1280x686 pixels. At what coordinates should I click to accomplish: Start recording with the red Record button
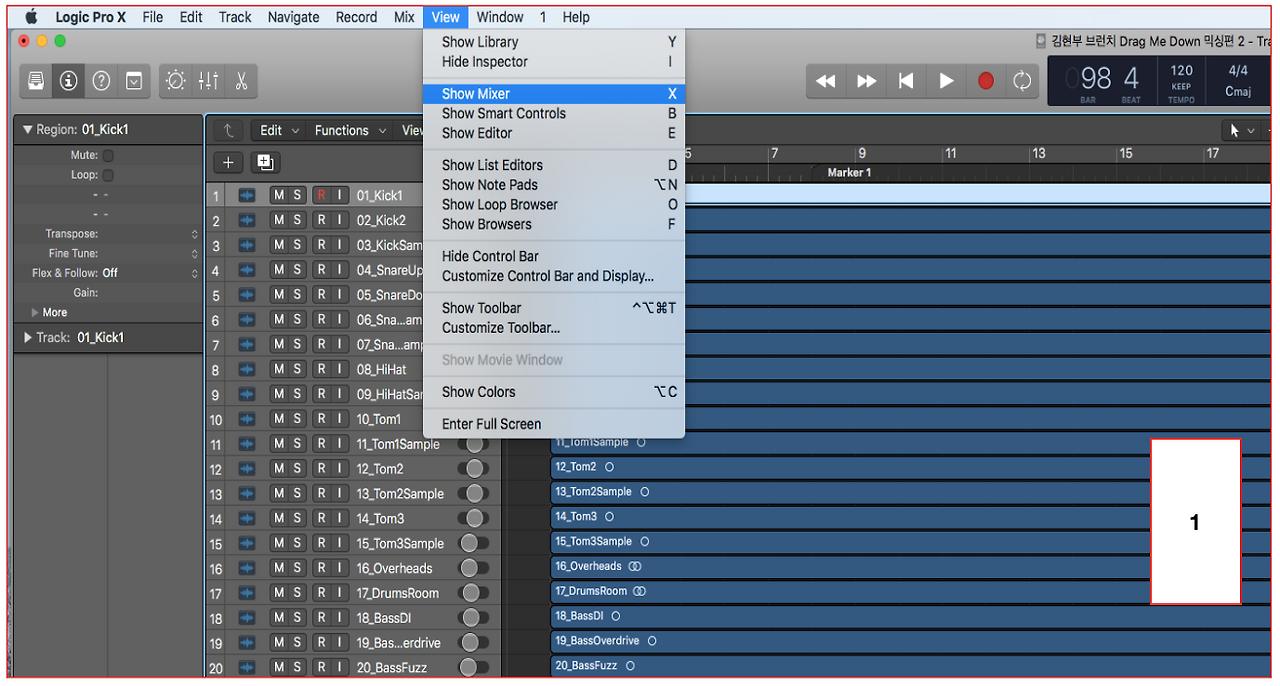pyautogui.click(x=986, y=81)
